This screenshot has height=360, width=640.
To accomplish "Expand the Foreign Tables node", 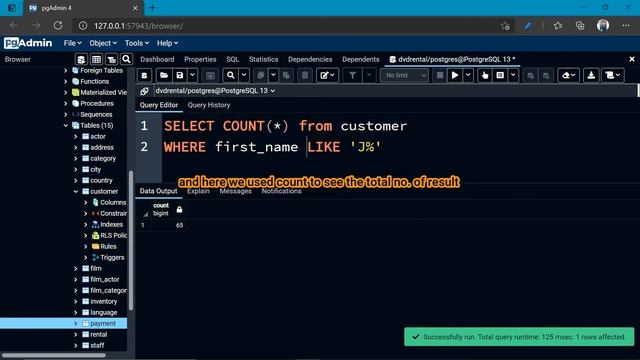I will coord(66,70).
